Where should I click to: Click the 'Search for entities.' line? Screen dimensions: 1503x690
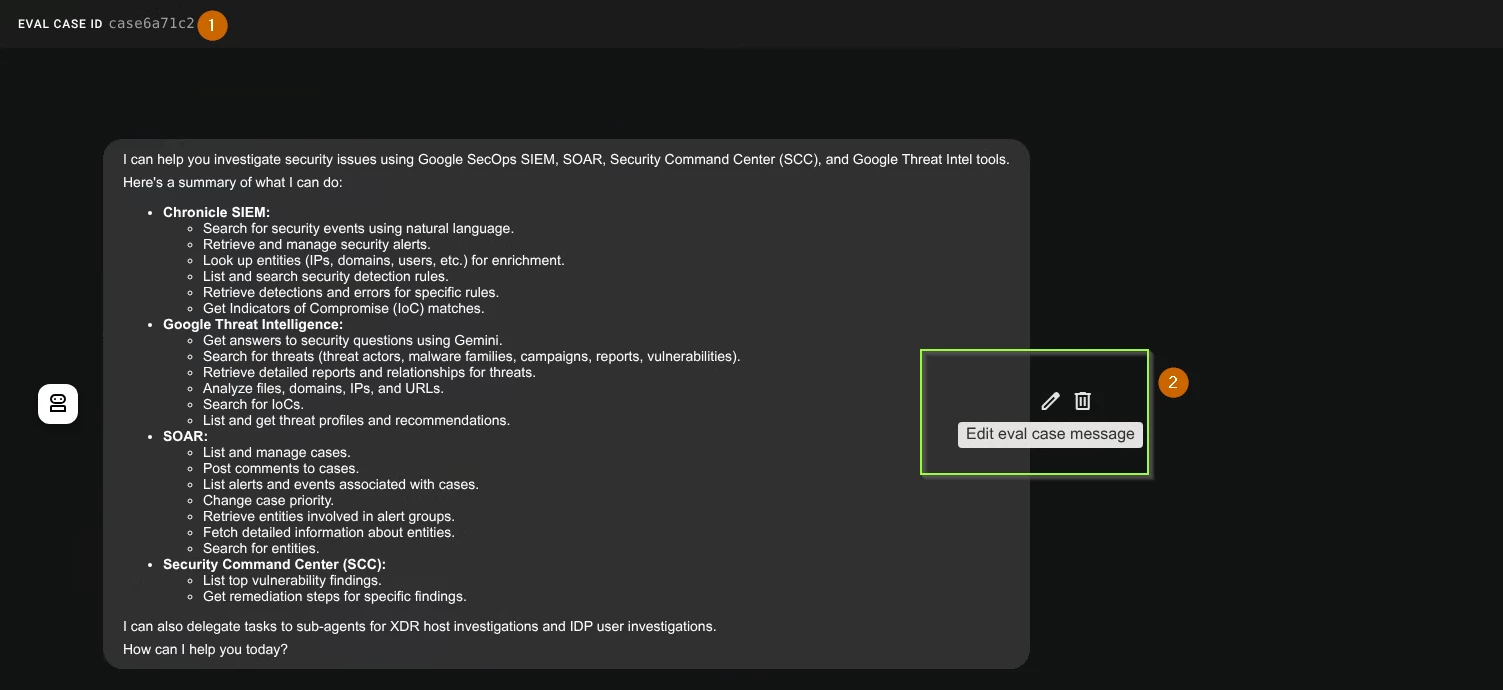click(261, 548)
